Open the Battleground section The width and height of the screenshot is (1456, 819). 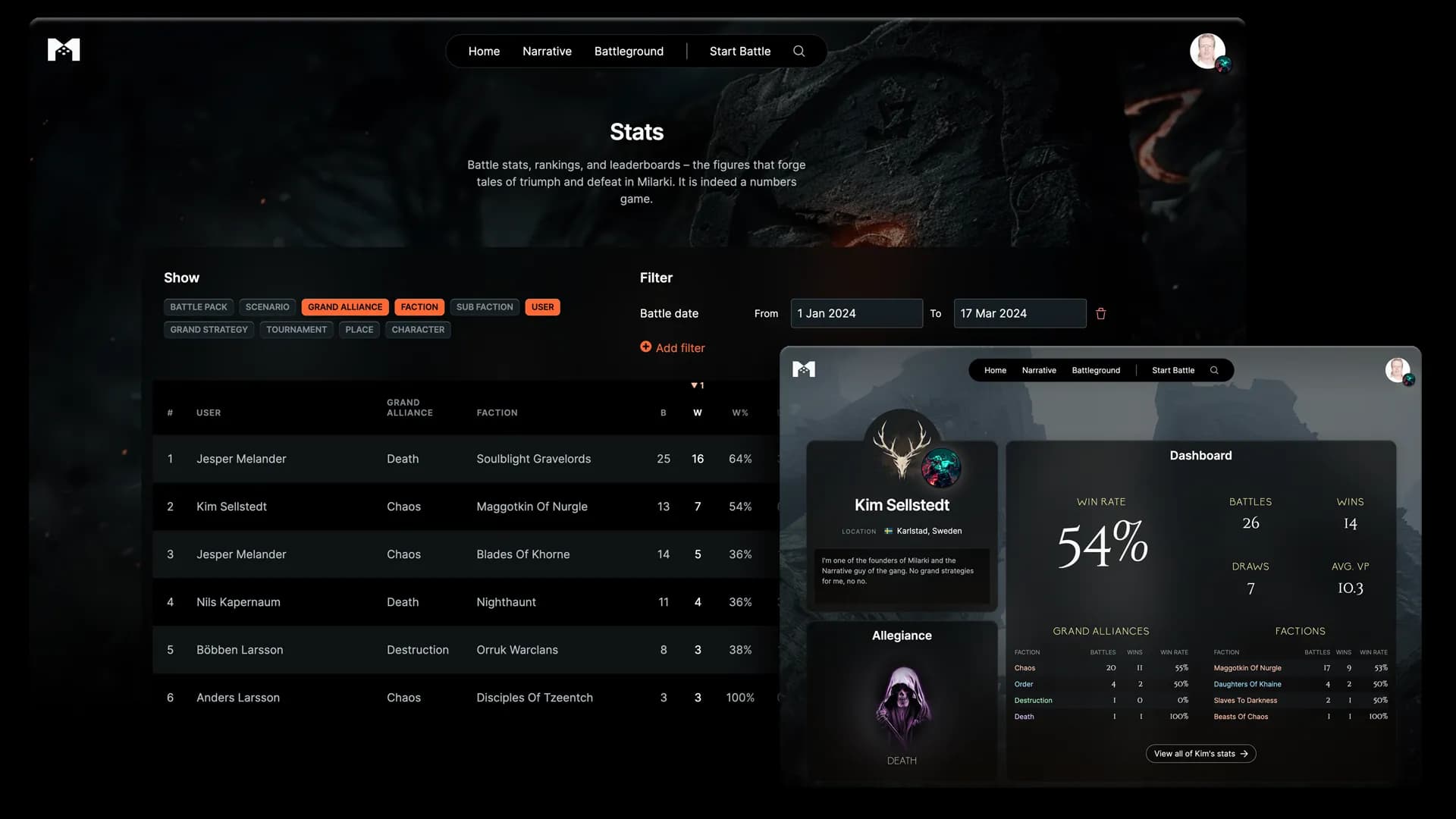pos(628,51)
